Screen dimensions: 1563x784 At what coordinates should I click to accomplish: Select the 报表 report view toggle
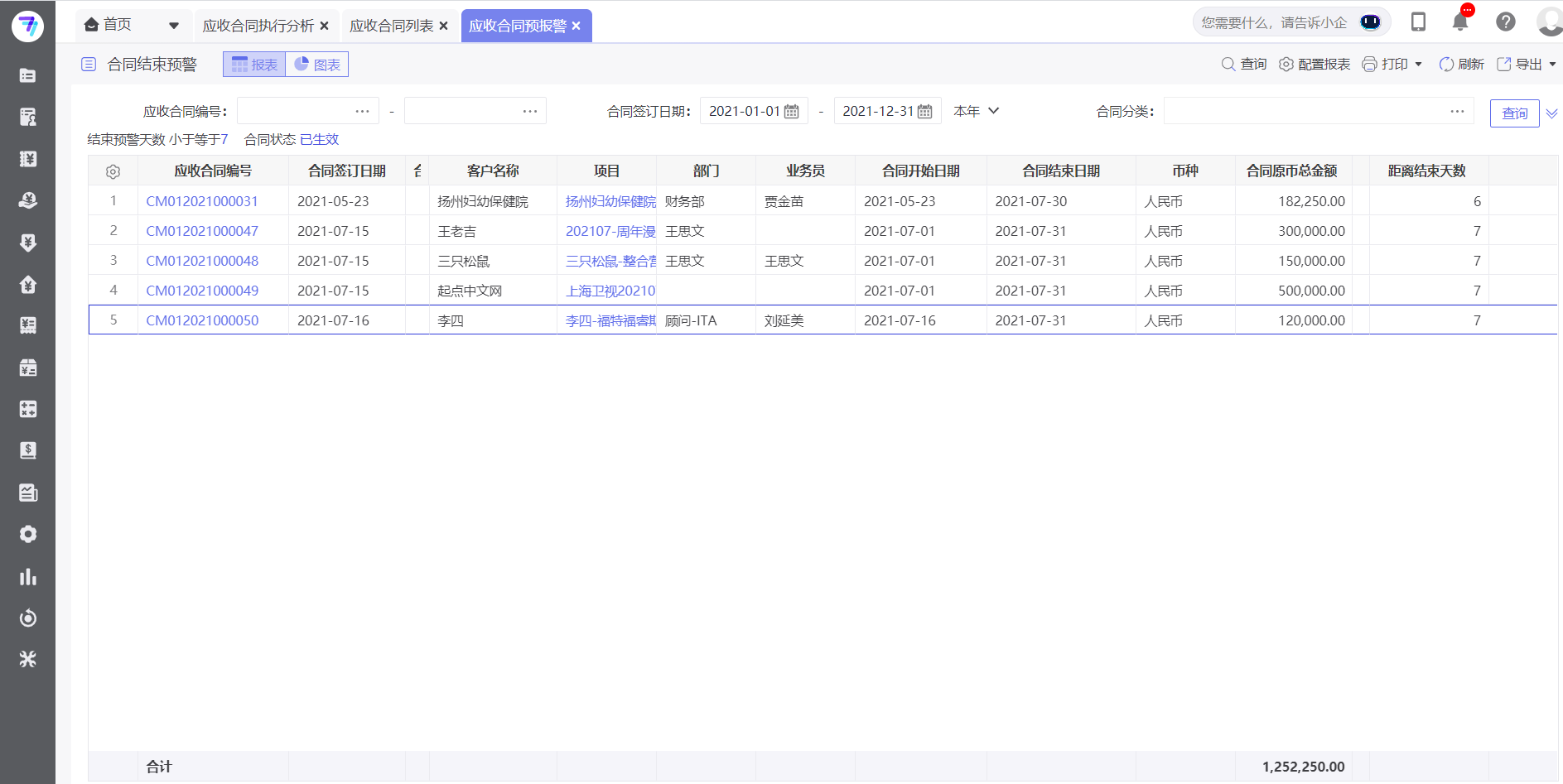pos(254,64)
